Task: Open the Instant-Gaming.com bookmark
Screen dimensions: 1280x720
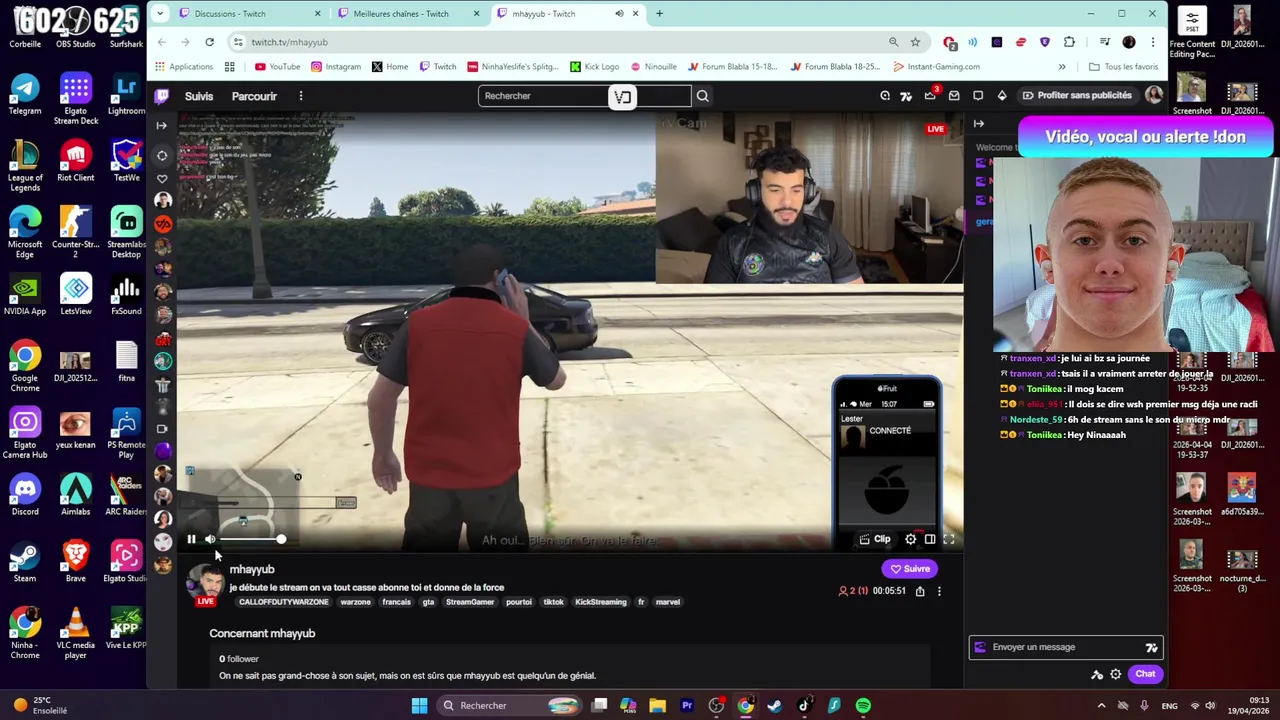Action: click(936, 67)
